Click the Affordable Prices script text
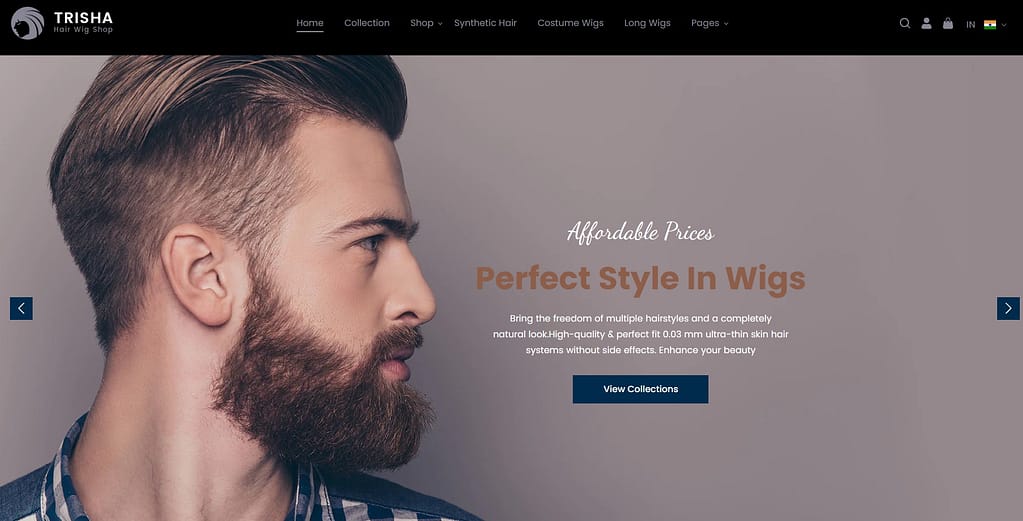Viewport: 1023px width, 521px height. tap(640, 232)
